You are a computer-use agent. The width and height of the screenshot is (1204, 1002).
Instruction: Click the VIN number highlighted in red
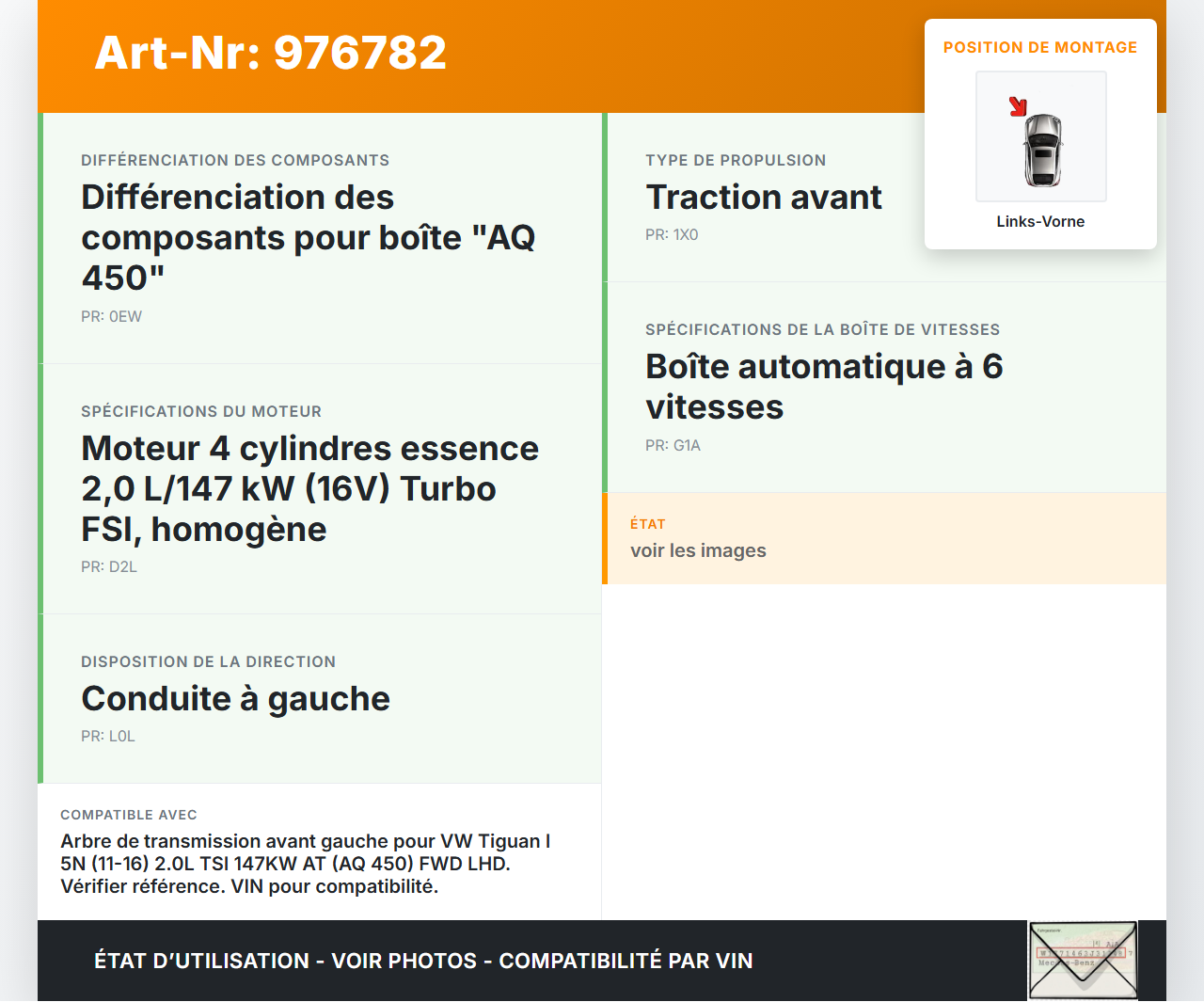pos(1082,953)
